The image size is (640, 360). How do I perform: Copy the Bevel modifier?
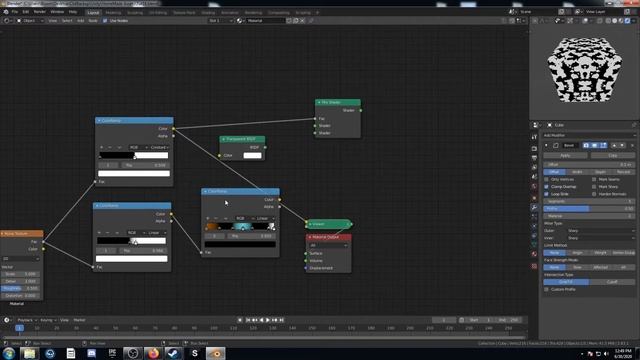(613, 156)
